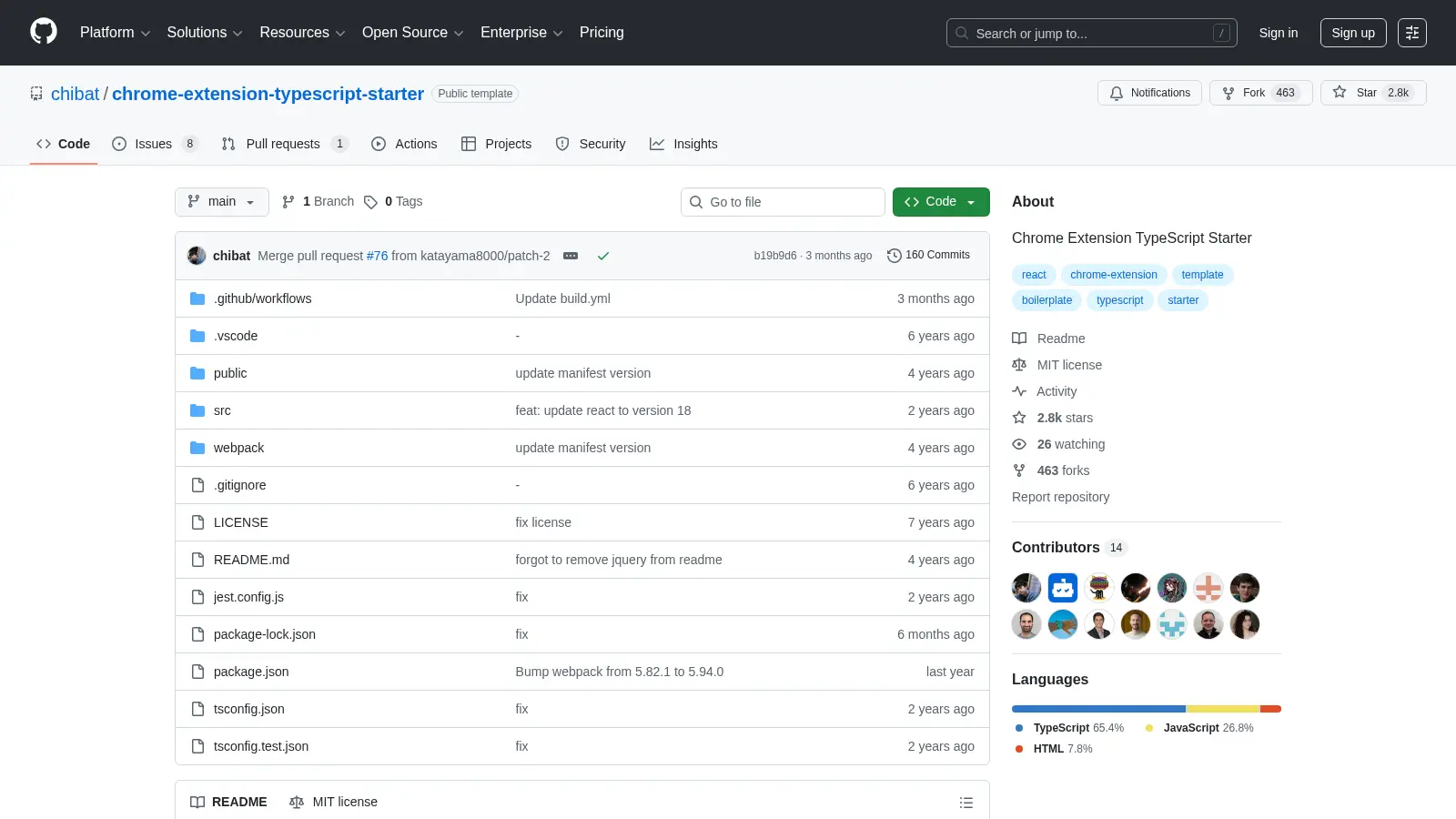This screenshot has height=819, width=1456.
Task: Click the Go to file input
Action: (783, 202)
